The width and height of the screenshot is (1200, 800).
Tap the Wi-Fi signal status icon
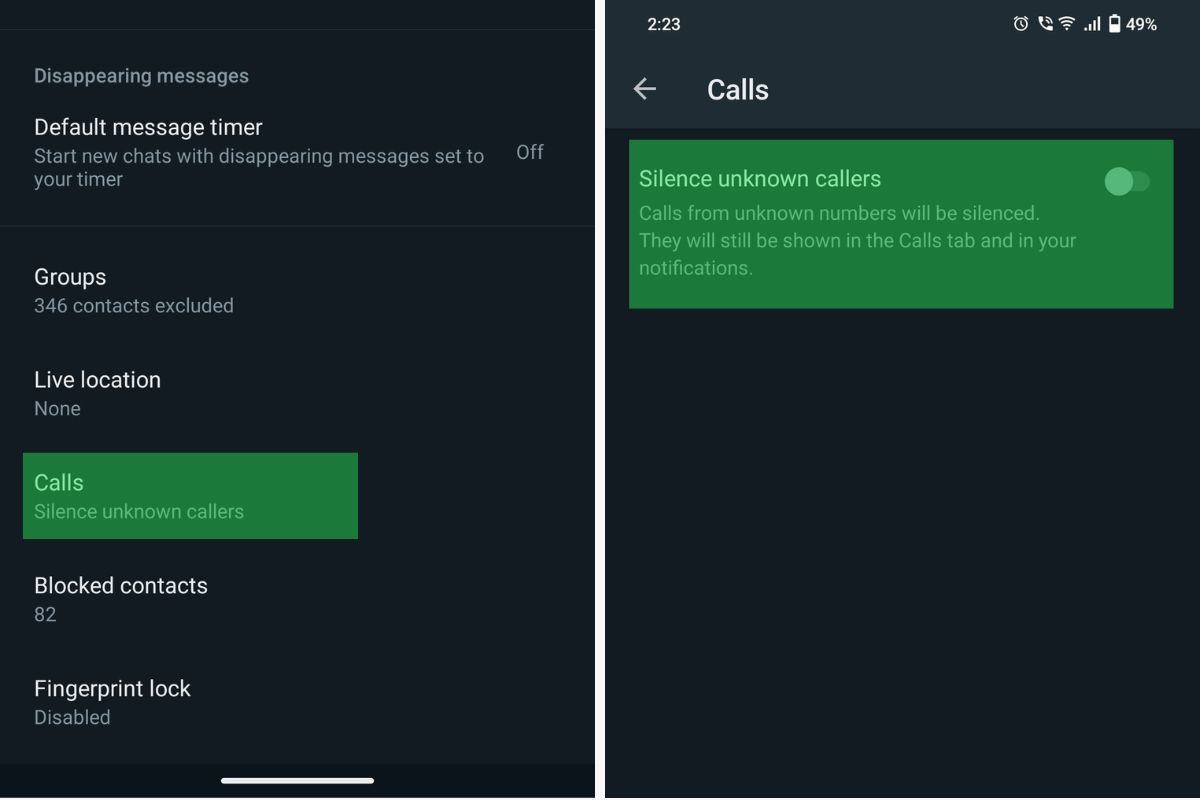[1067, 24]
